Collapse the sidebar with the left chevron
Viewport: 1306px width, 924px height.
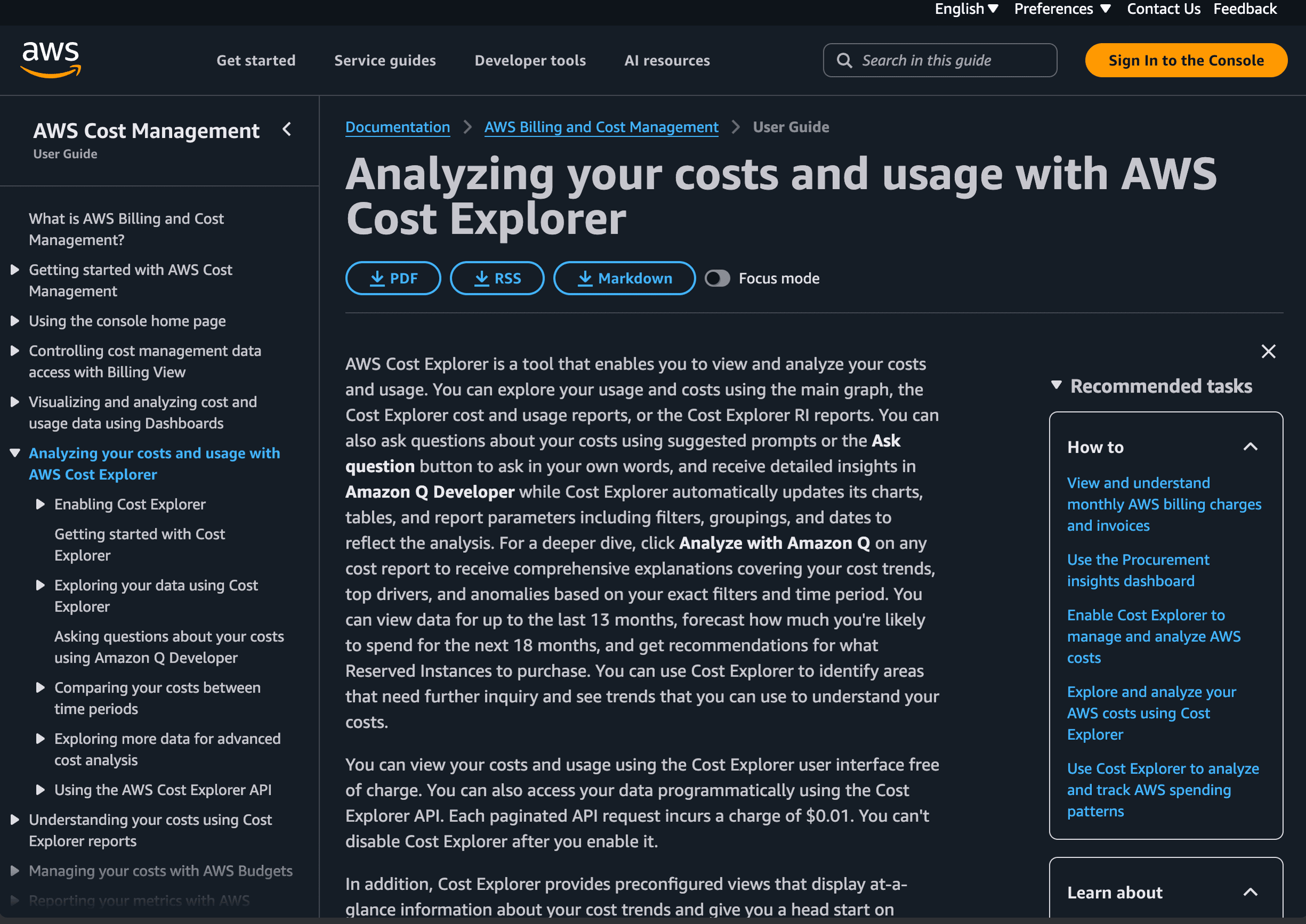[x=287, y=130]
